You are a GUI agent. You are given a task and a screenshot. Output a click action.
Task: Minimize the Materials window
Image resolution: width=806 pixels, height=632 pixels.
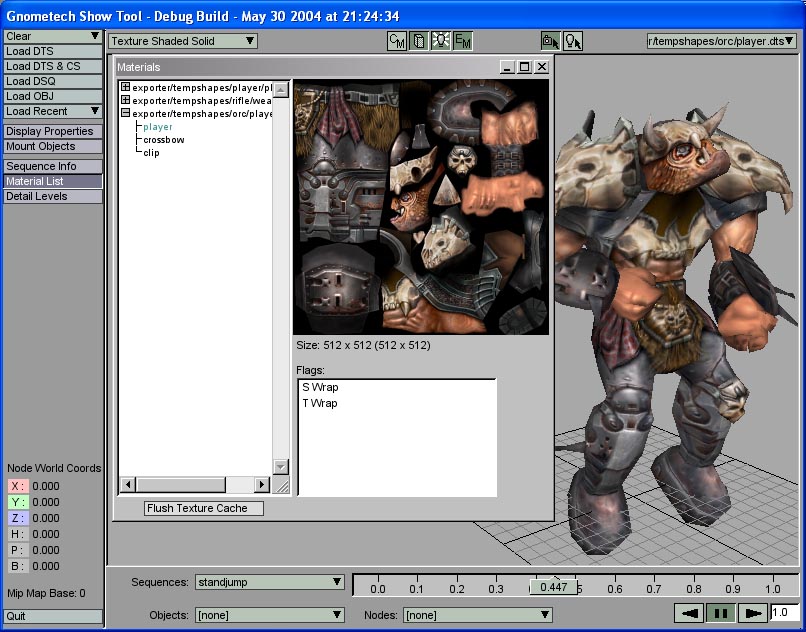(x=507, y=67)
